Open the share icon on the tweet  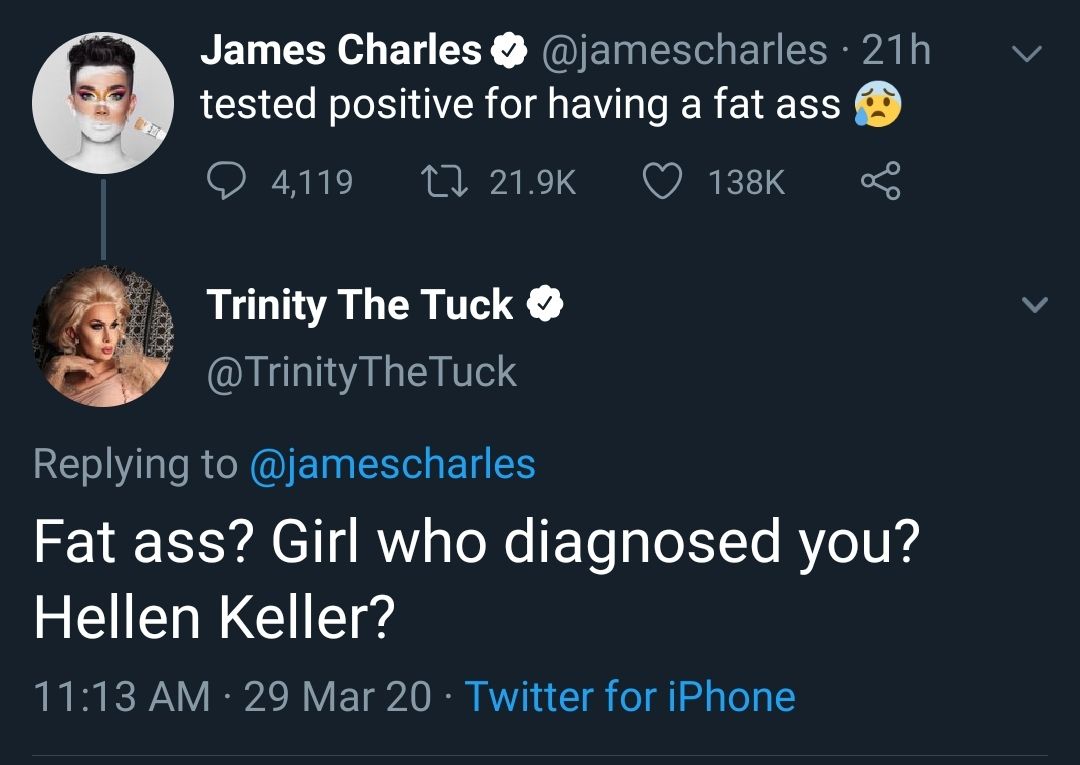point(884,180)
